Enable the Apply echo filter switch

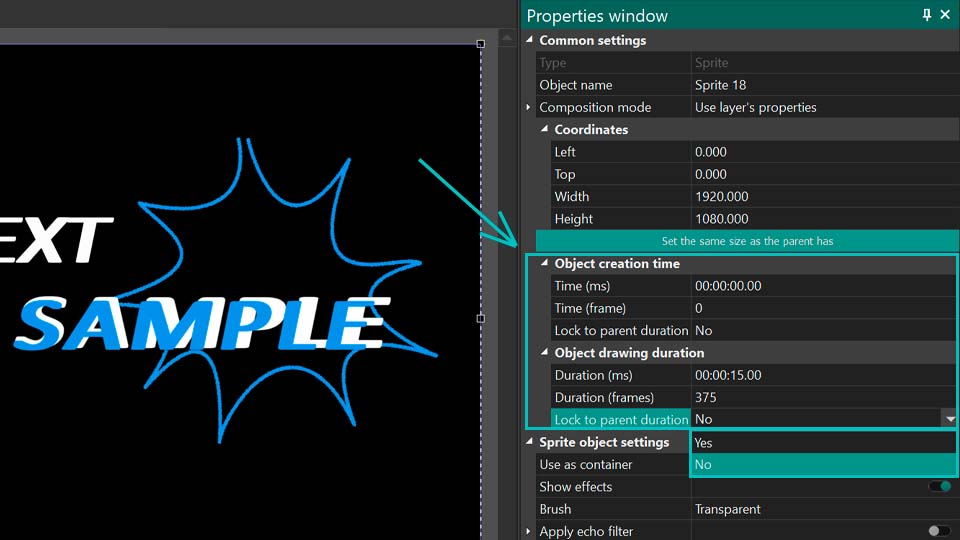click(x=940, y=531)
